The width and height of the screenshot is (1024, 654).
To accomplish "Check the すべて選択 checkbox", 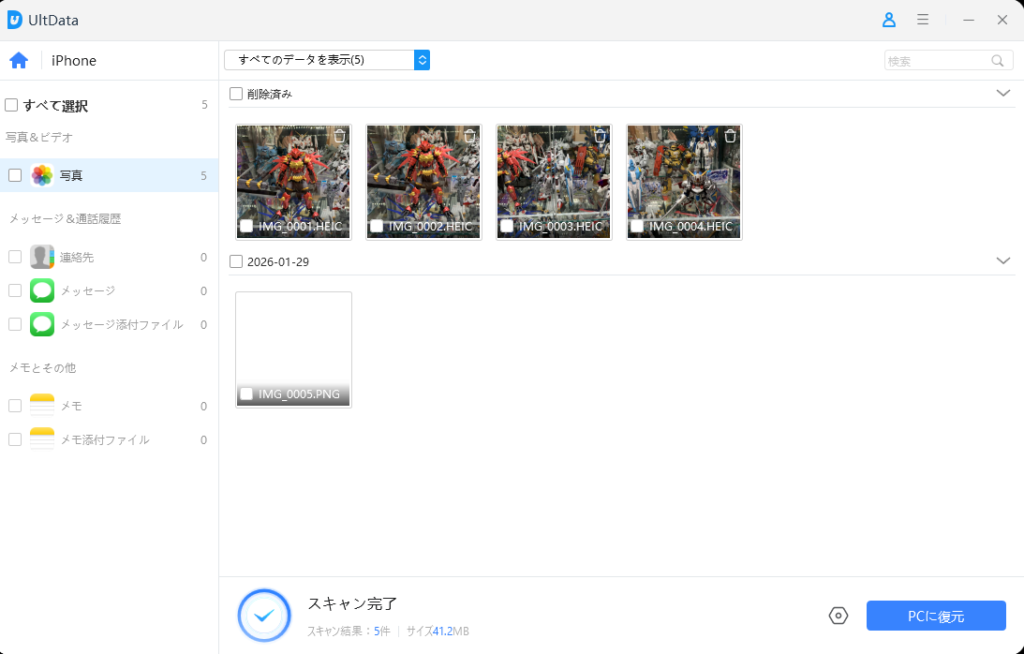I will tap(11, 105).
